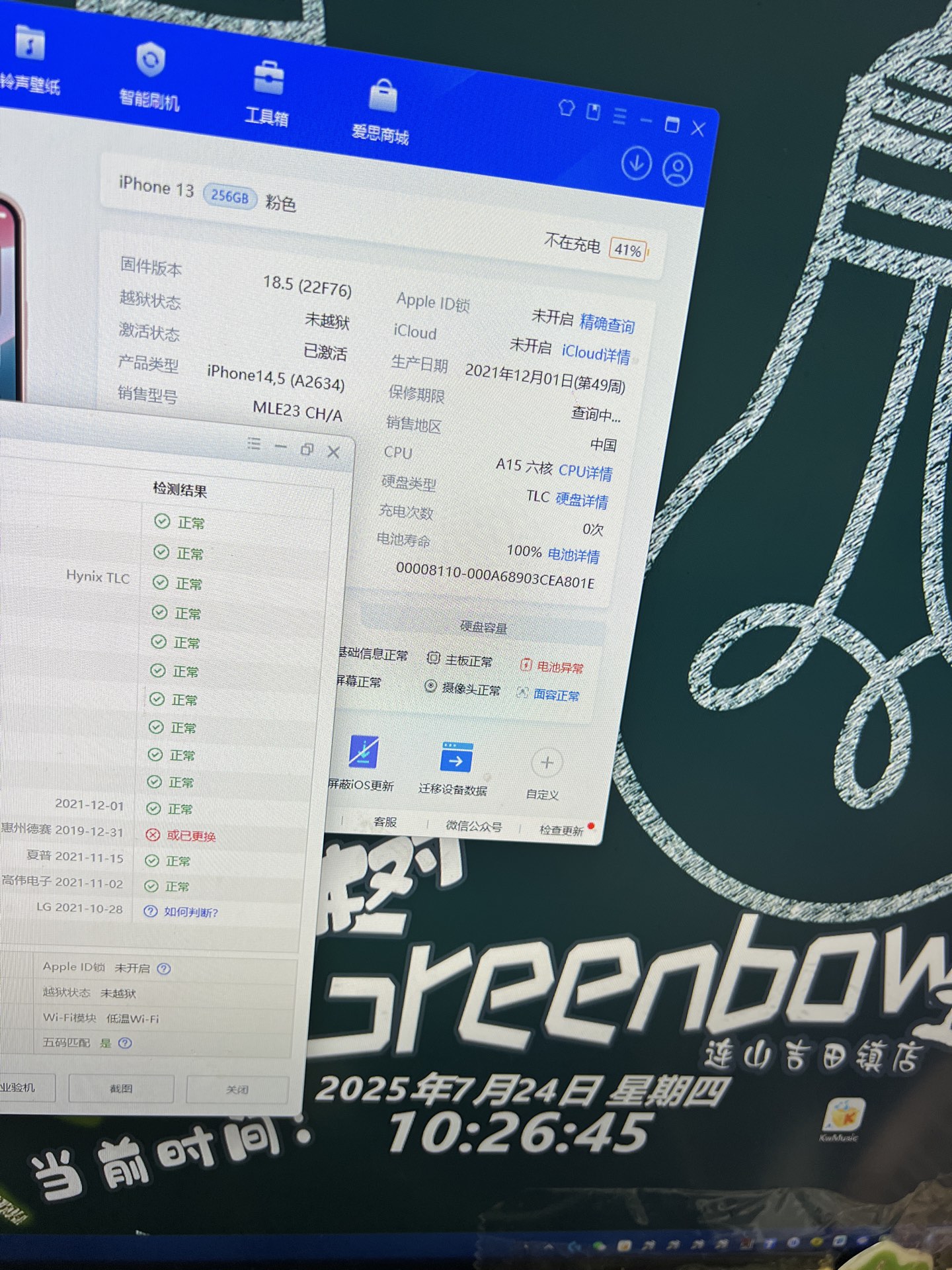Open the report dialog's hamburger menu icon
This screenshot has width=952, height=1270.
coord(254,444)
